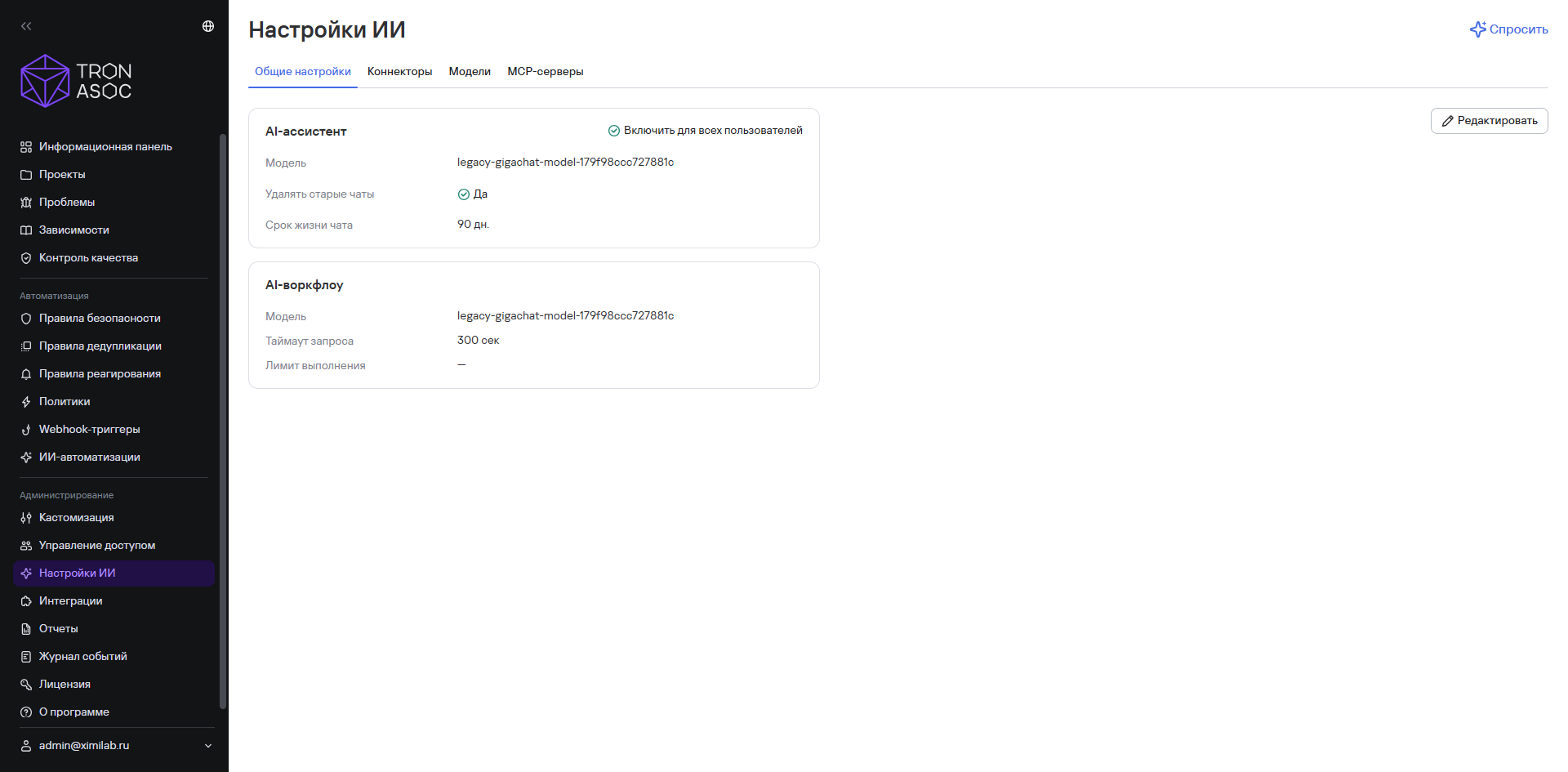Screen dimensions: 1568x772
Task: Collapse the sidebar with double chevron icon
Action: (x=26, y=26)
